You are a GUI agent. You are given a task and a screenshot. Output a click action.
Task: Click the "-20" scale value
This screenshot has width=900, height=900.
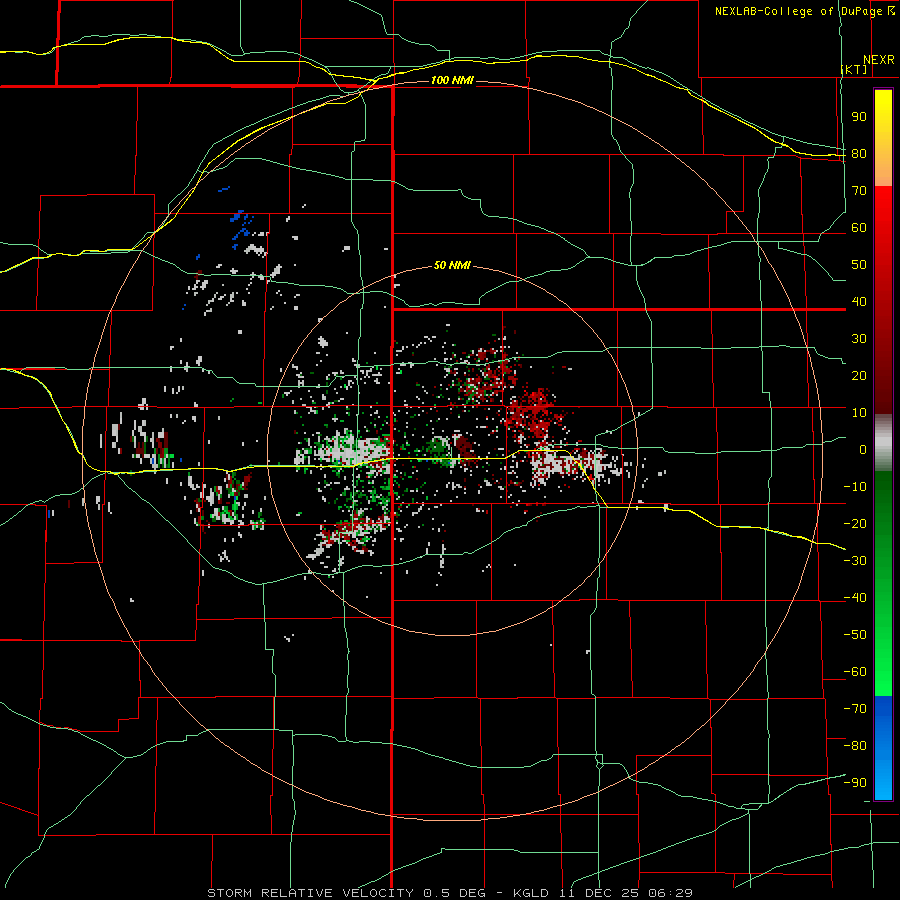click(855, 524)
